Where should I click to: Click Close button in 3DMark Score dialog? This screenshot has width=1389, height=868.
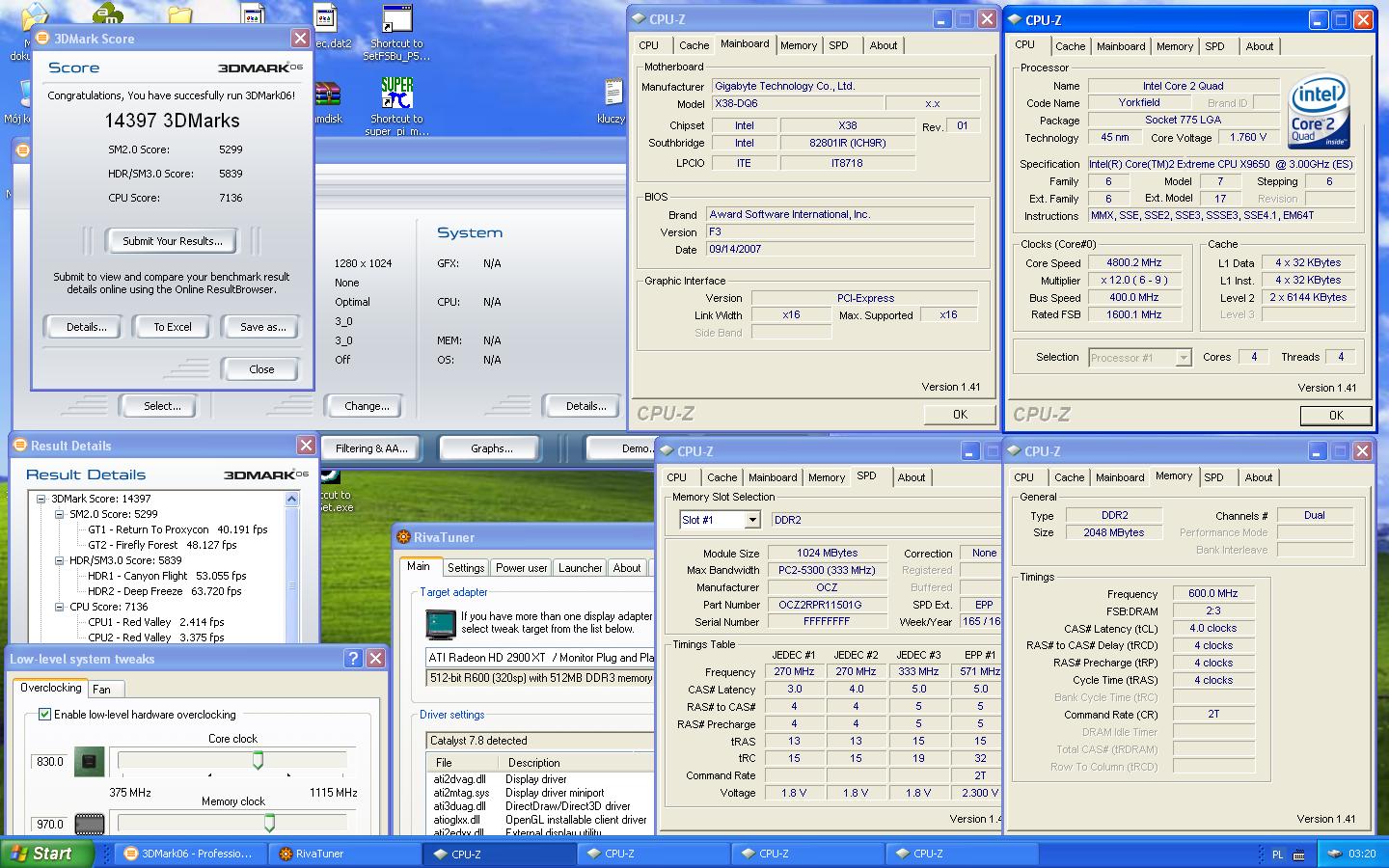click(261, 369)
